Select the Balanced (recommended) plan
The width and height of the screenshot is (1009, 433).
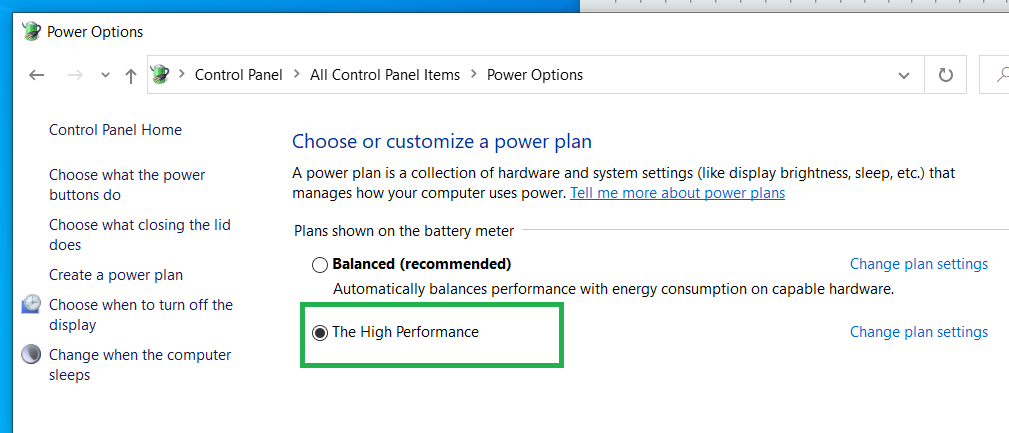coord(320,265)
